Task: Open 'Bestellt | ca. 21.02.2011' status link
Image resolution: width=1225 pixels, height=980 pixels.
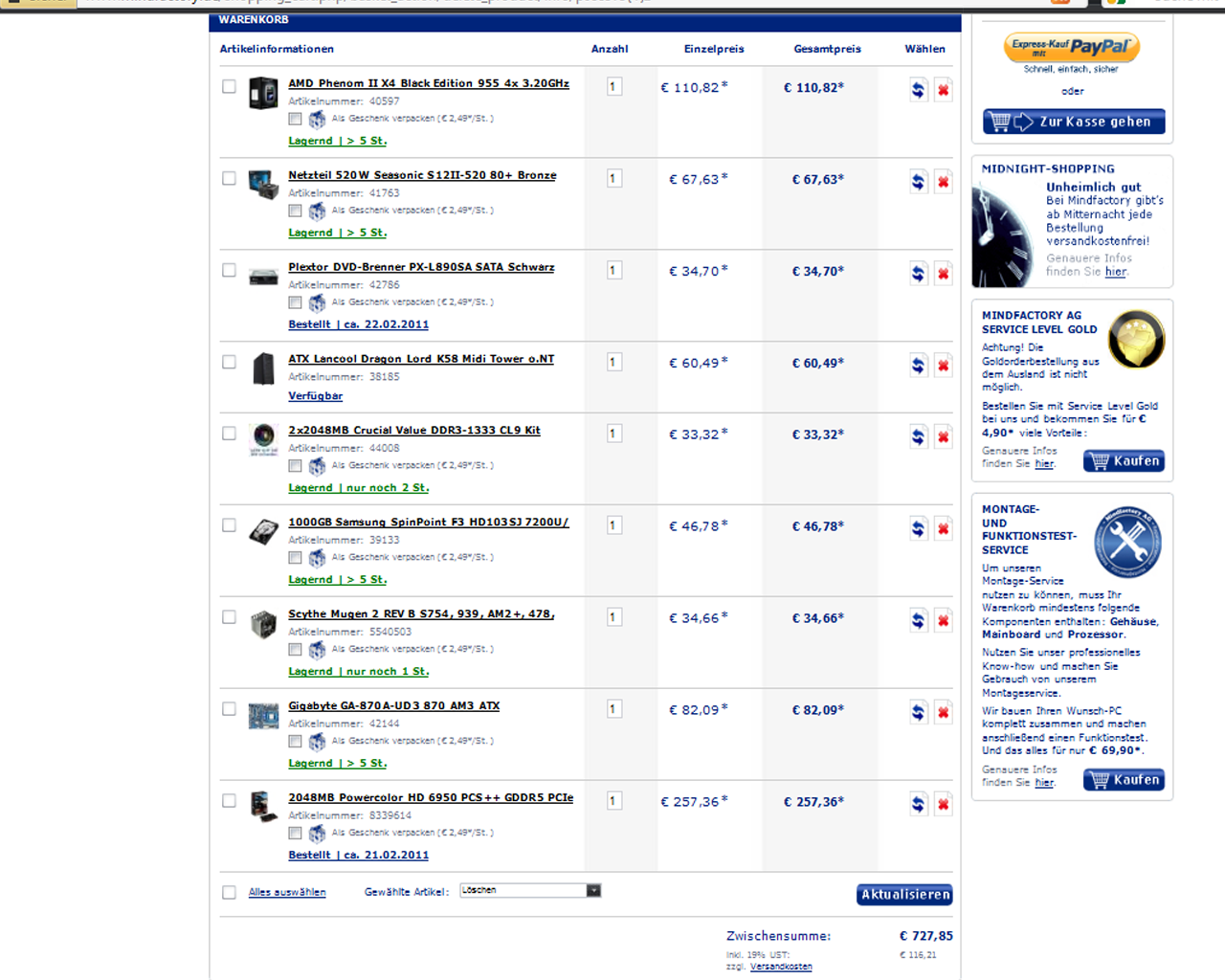Action: pos(359,856)
